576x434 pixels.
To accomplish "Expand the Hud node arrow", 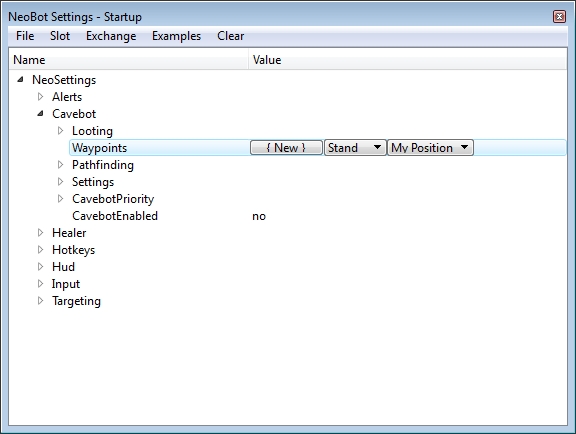I will tap(40, 266).
